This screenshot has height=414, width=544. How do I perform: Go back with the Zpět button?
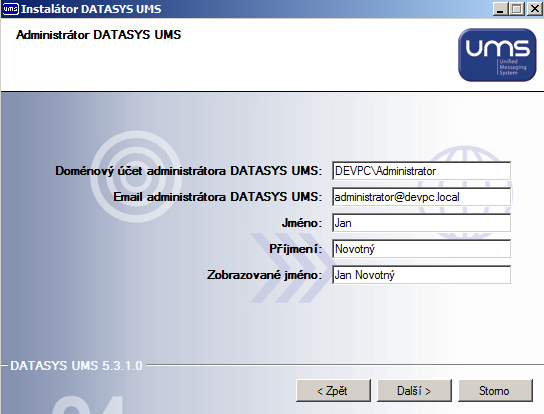pos(333,391)
